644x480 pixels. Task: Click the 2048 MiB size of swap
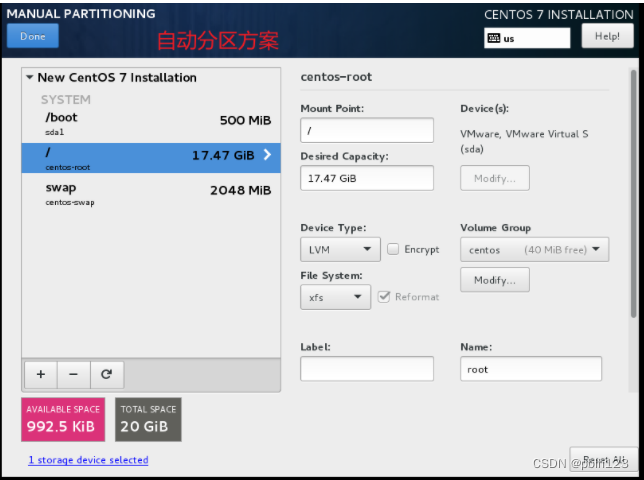point(241,190)
